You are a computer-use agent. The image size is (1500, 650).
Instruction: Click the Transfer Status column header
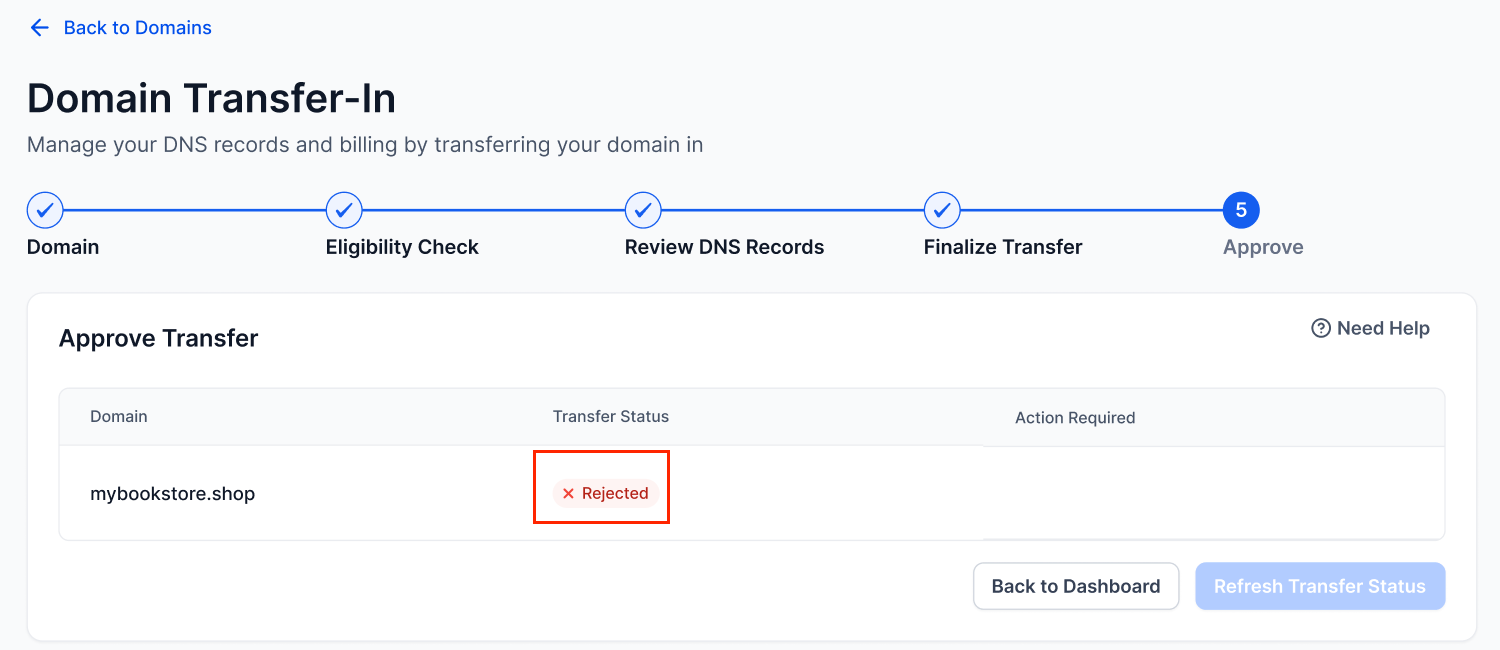[x=611, y=416]
